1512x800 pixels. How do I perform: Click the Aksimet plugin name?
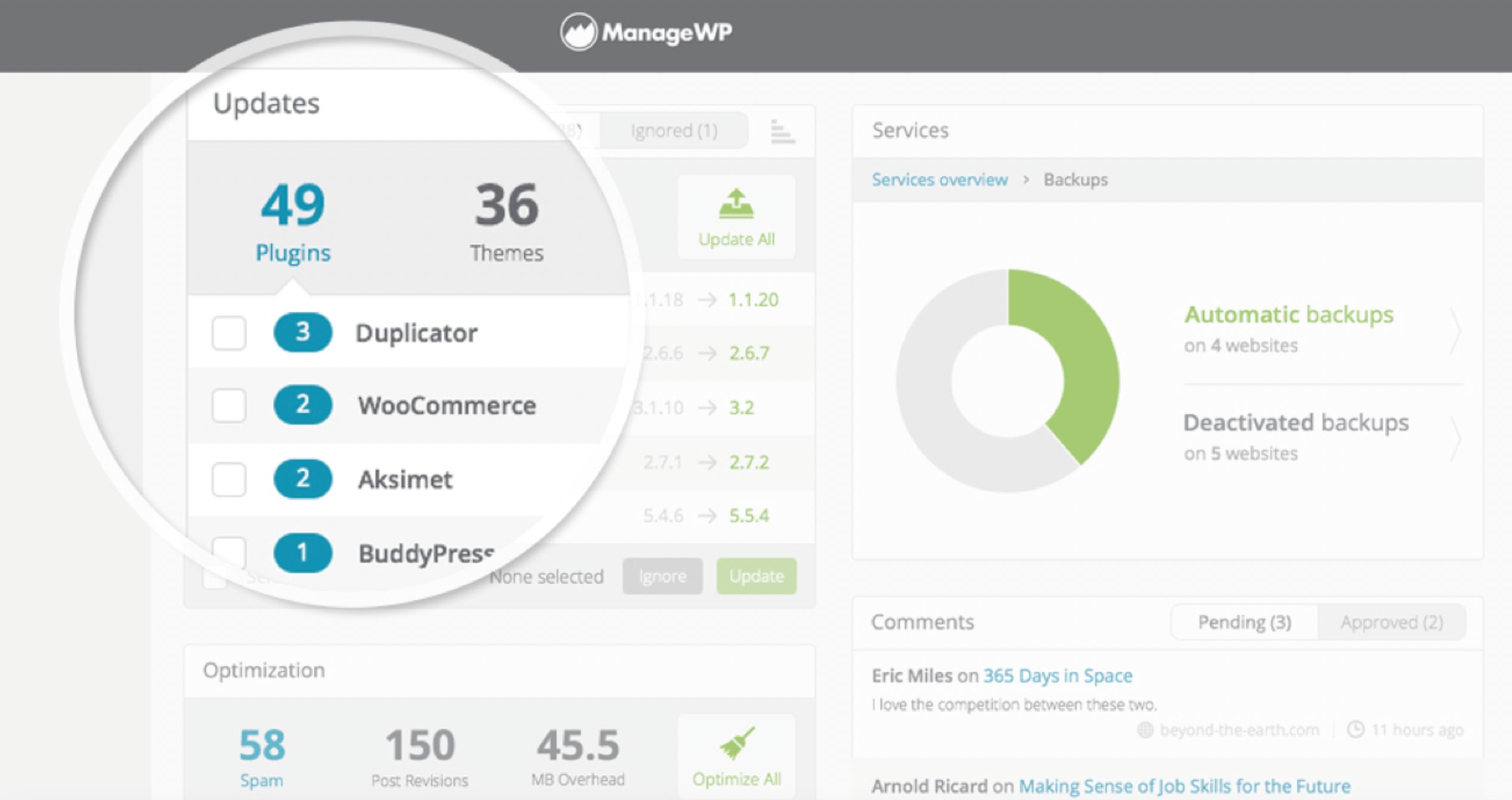405,479
